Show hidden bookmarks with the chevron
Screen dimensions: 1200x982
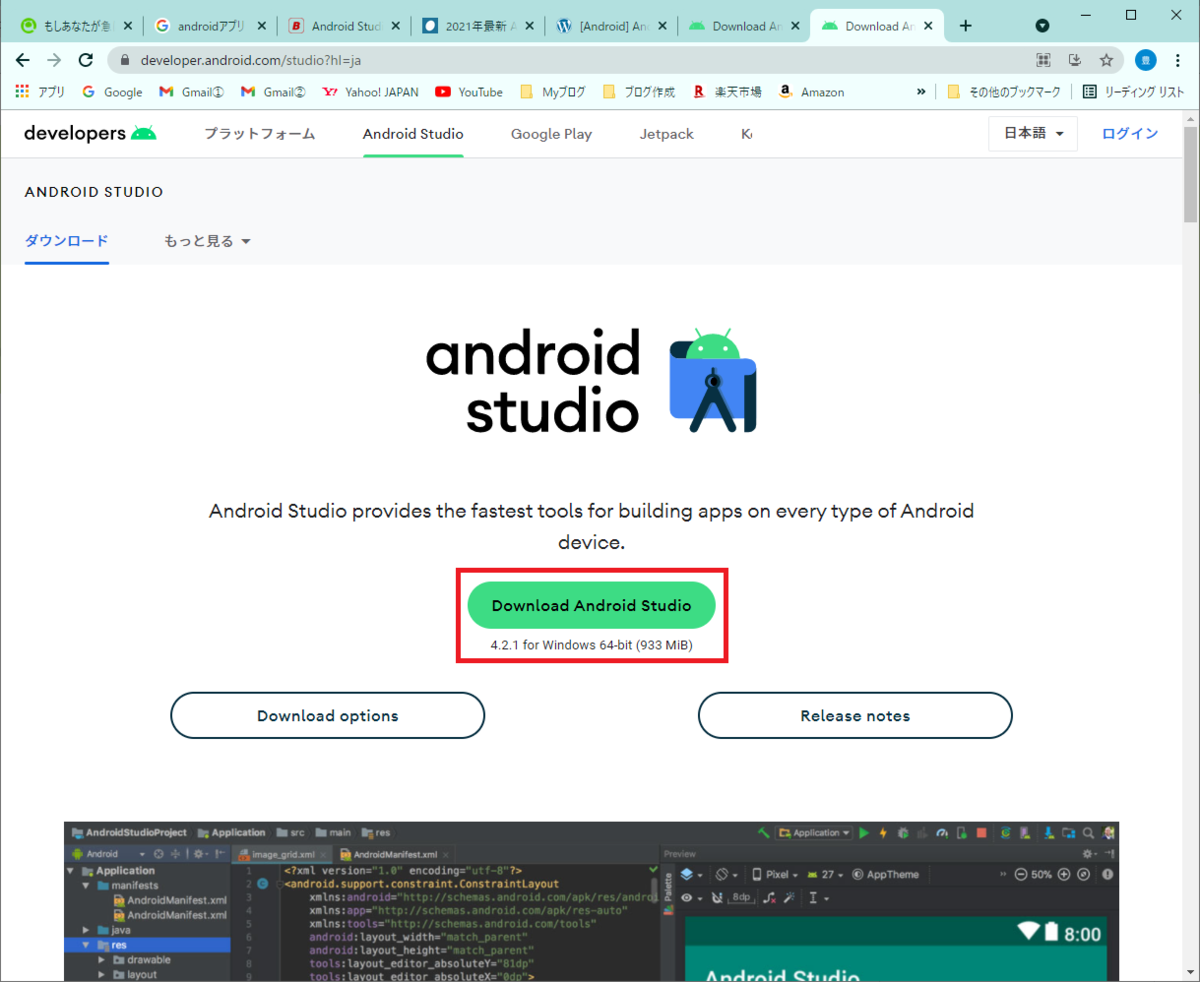click(x=921, y=92)
